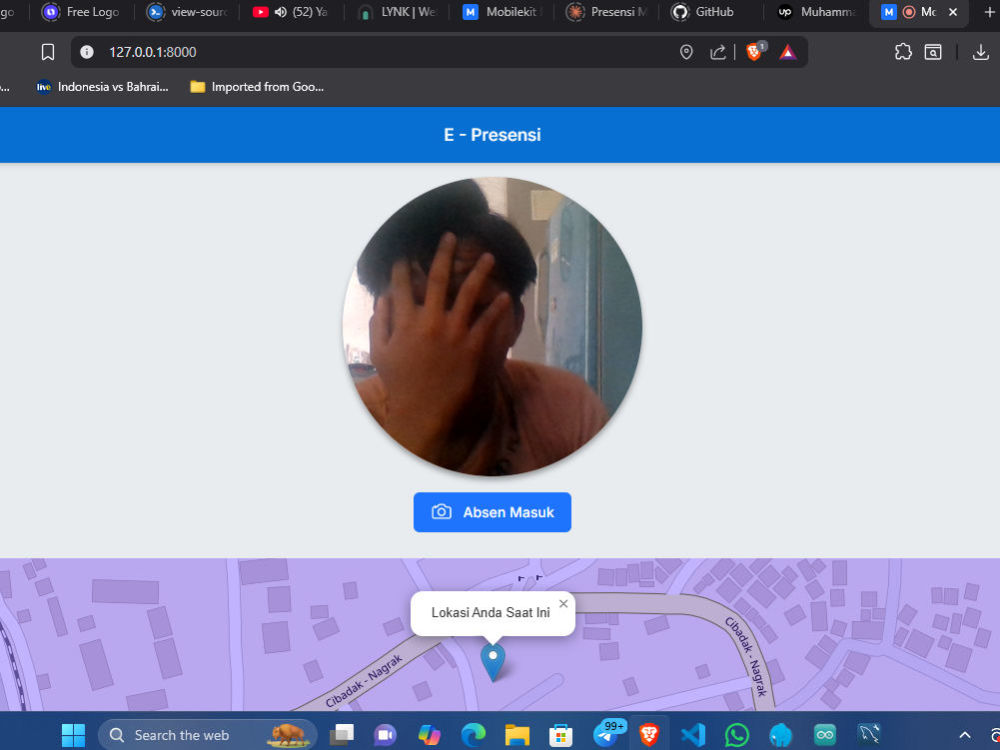Open the blue elephant app on taskbar

point(781,735)
